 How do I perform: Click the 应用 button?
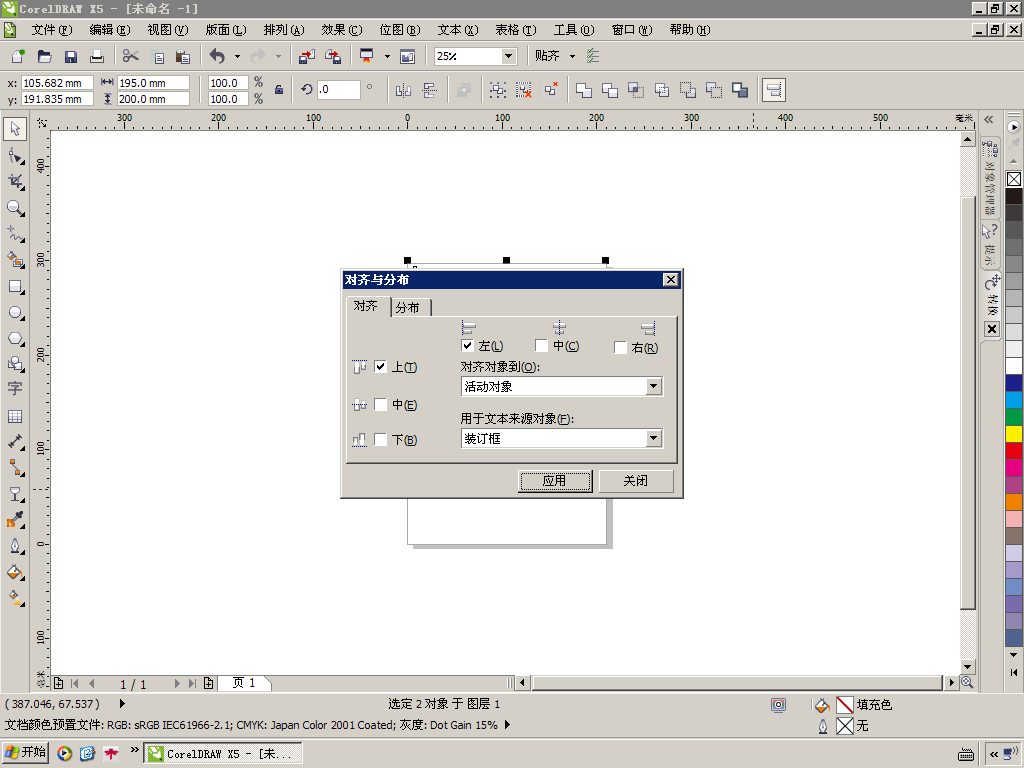click(555, 481)
